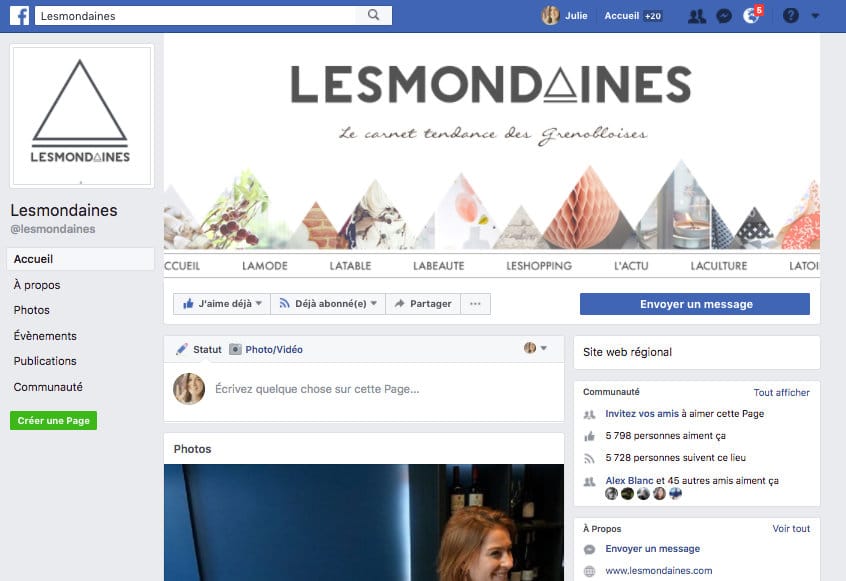Open the Messenger icon
The height and width of the screenshot is (581, 846).
click(724, 16)
